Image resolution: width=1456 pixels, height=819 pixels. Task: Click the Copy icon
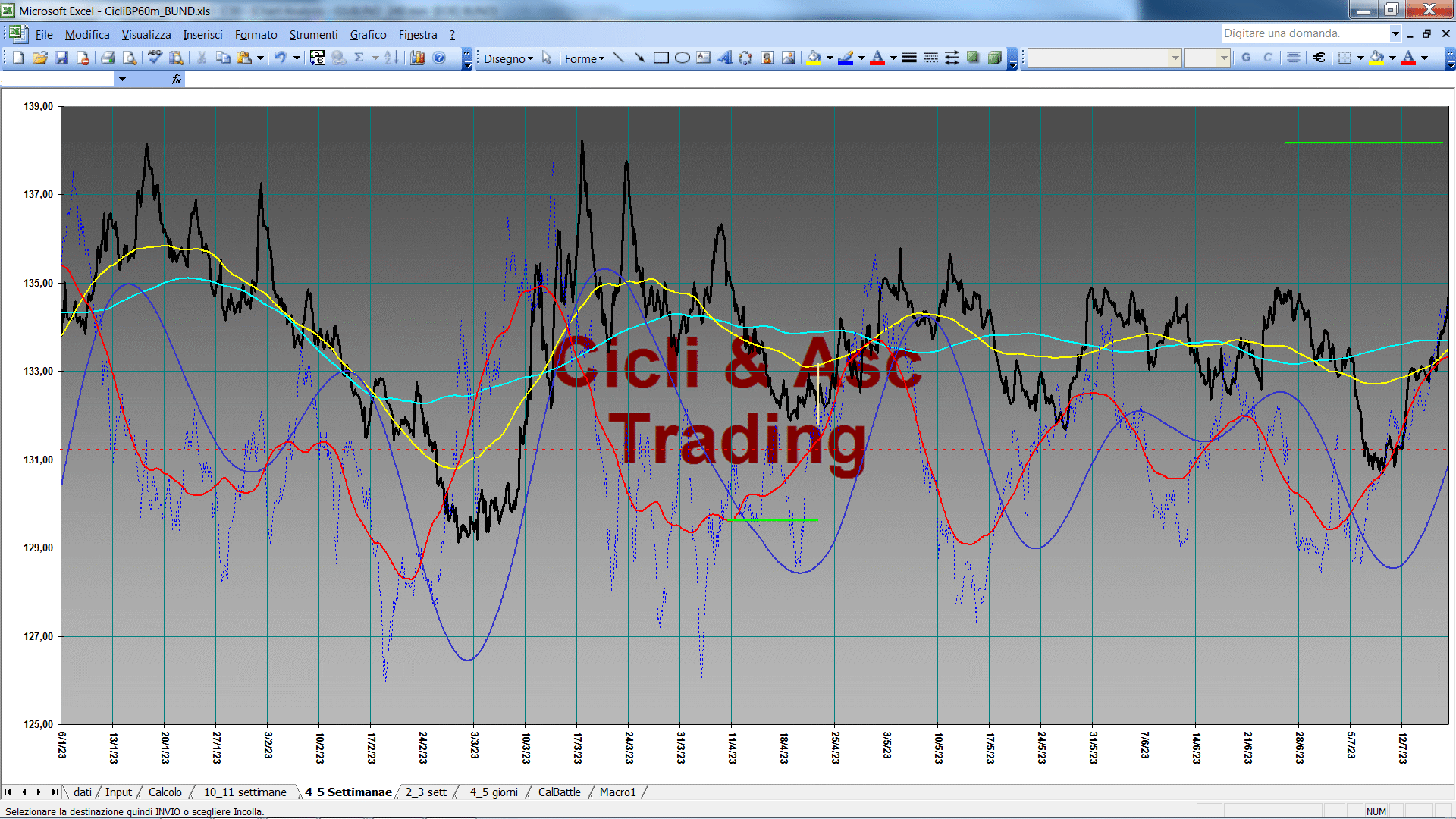pos(223,58)
